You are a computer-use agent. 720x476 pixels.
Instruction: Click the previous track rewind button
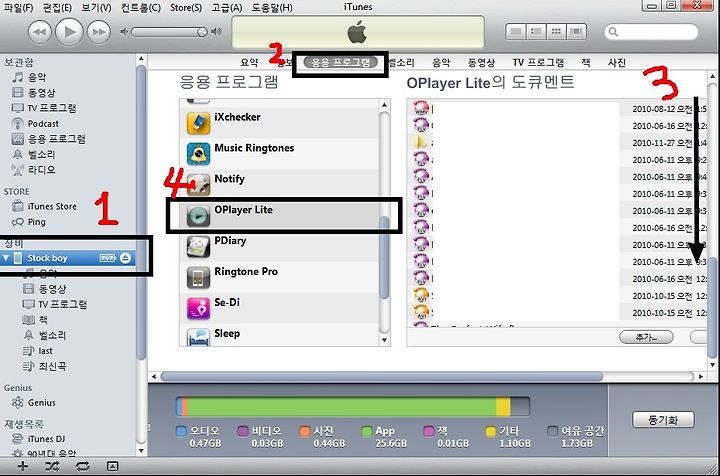coord(39,32)
